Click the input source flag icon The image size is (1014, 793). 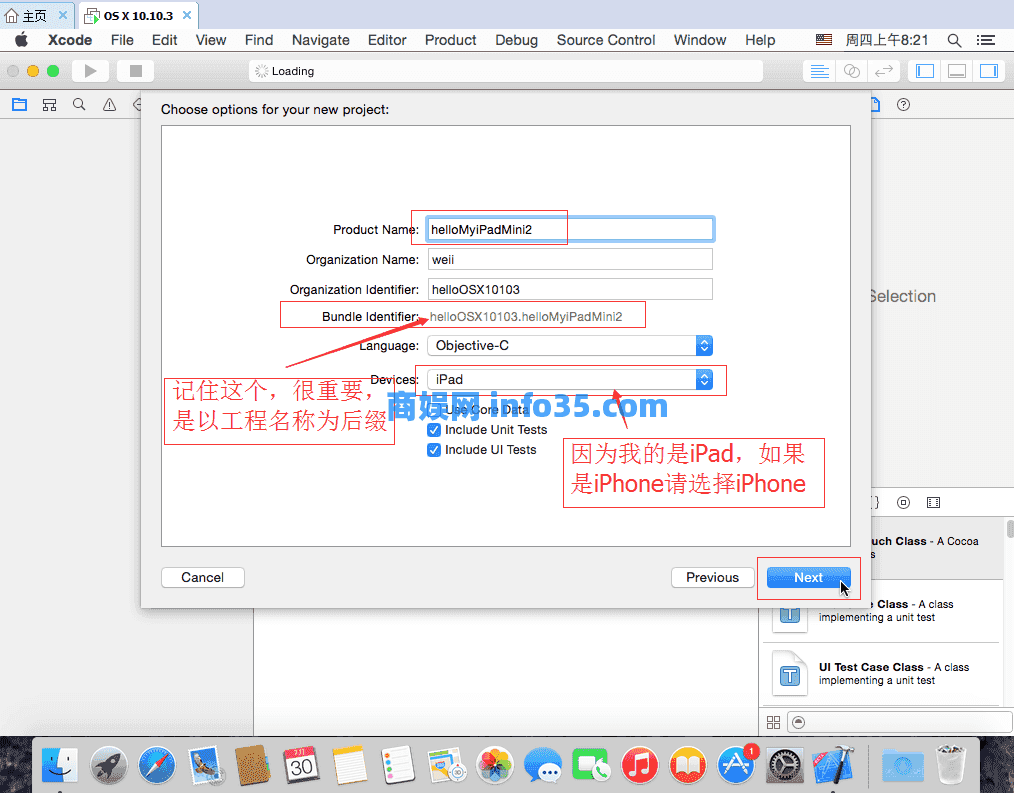coord(824,40)
